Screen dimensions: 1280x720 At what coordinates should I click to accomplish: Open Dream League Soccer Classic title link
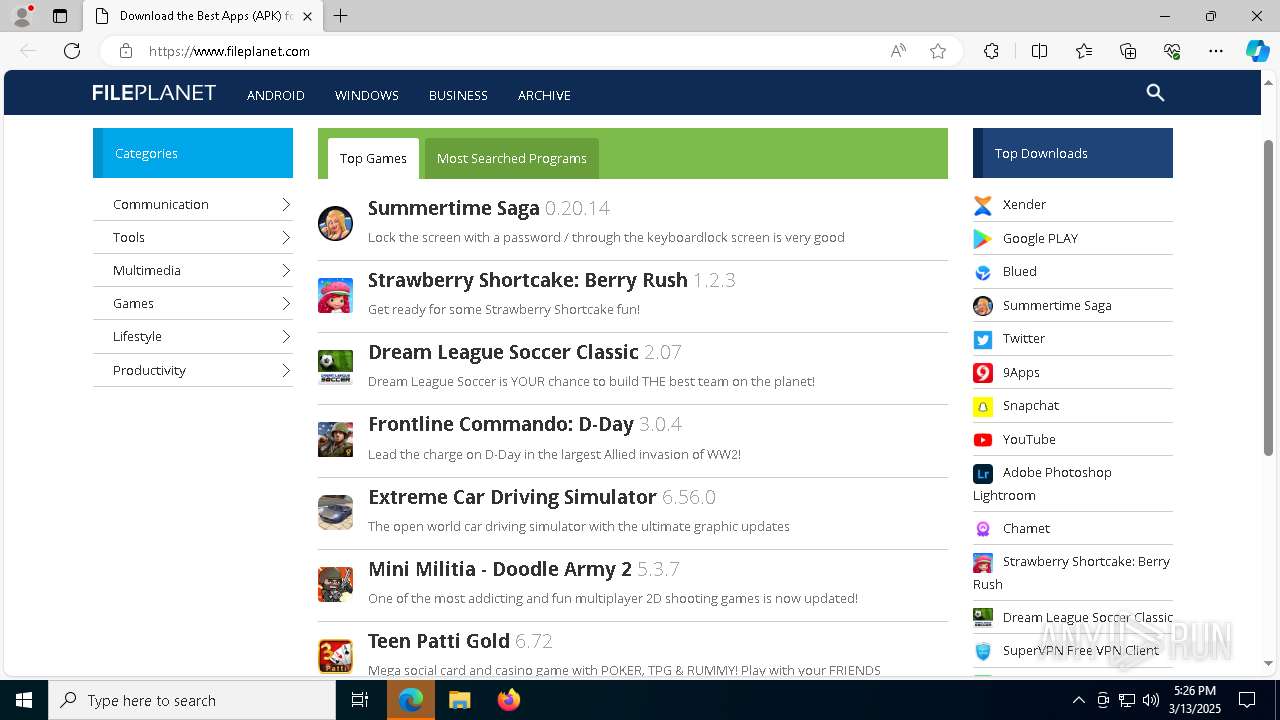click(x=503, y=352)
